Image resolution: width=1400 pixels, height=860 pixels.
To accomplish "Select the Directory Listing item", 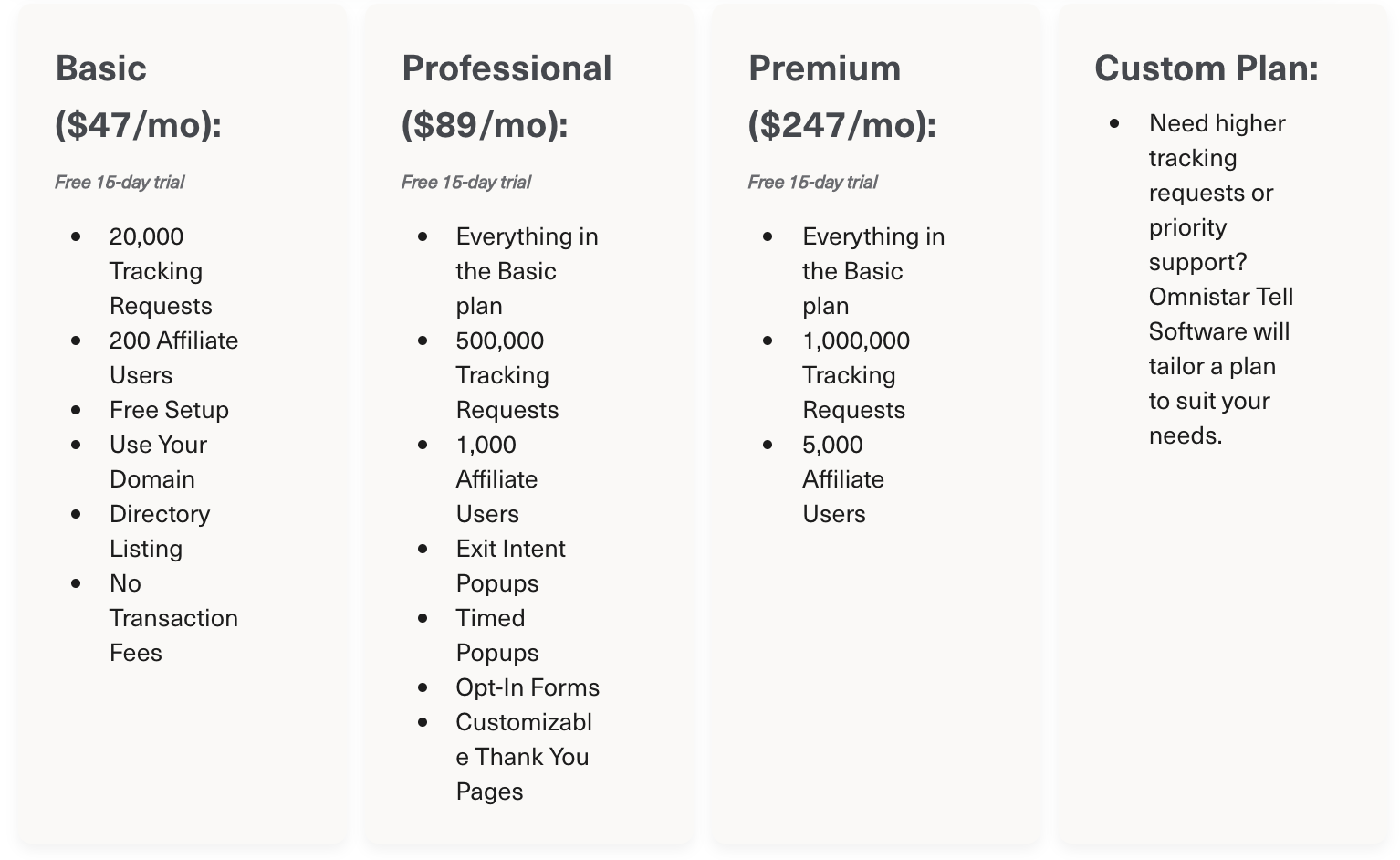I will click(x=160, y=531).
